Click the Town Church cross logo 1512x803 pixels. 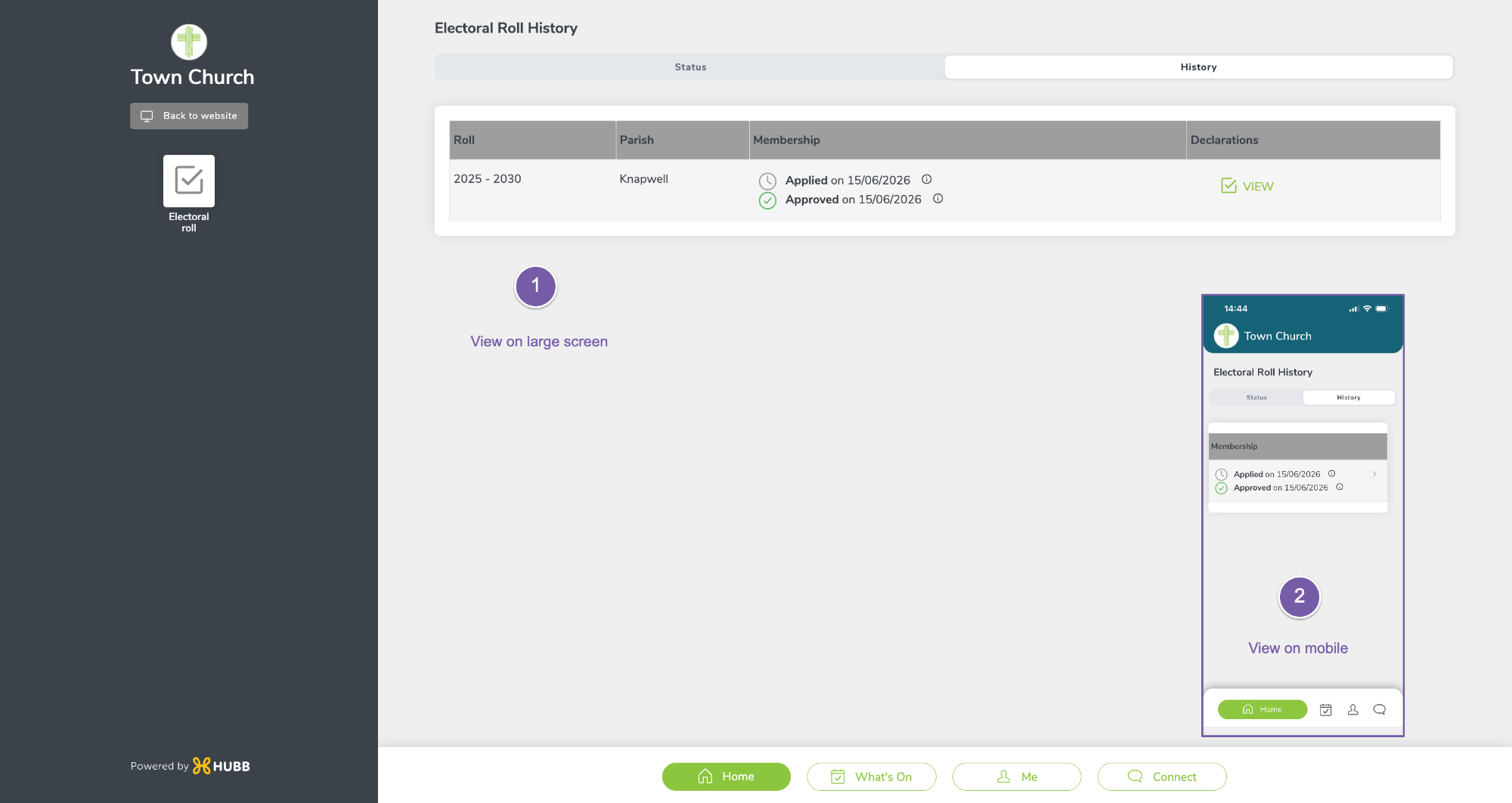(189, 42)
